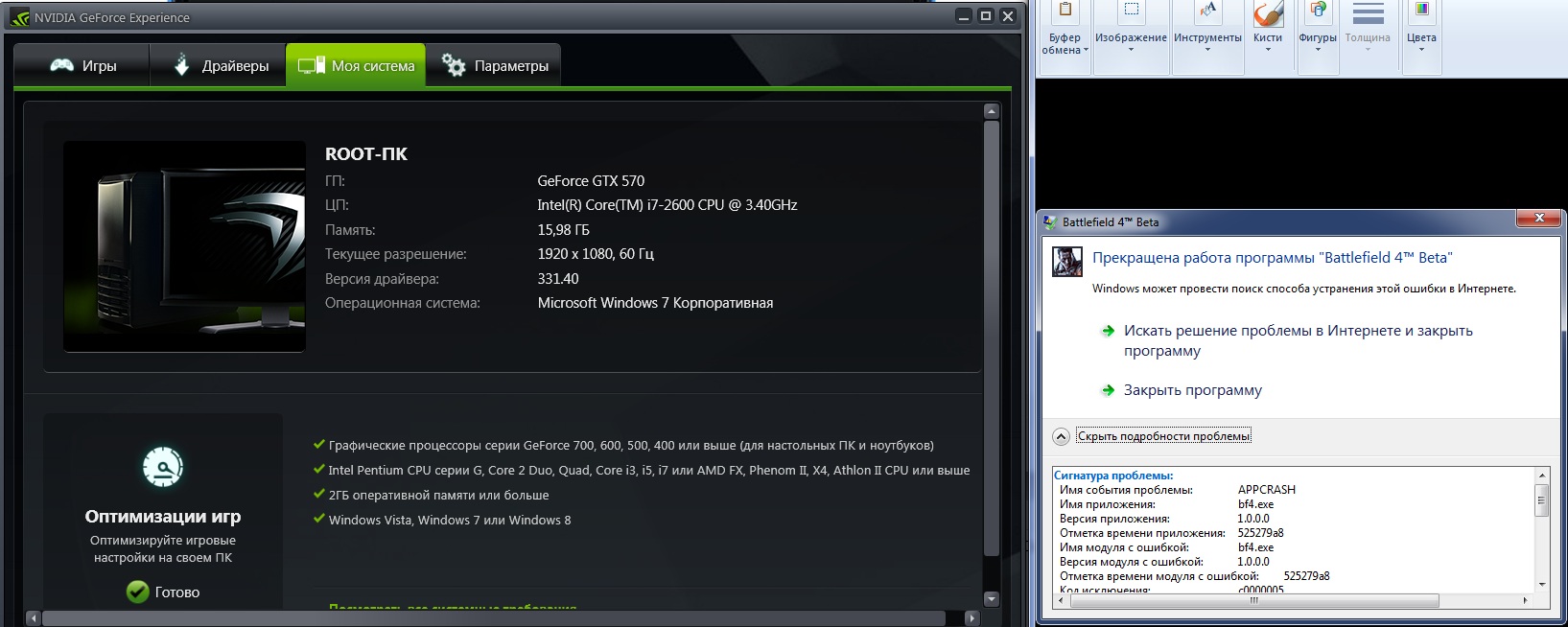Click the Paint clipboard paste icon

1065,12
